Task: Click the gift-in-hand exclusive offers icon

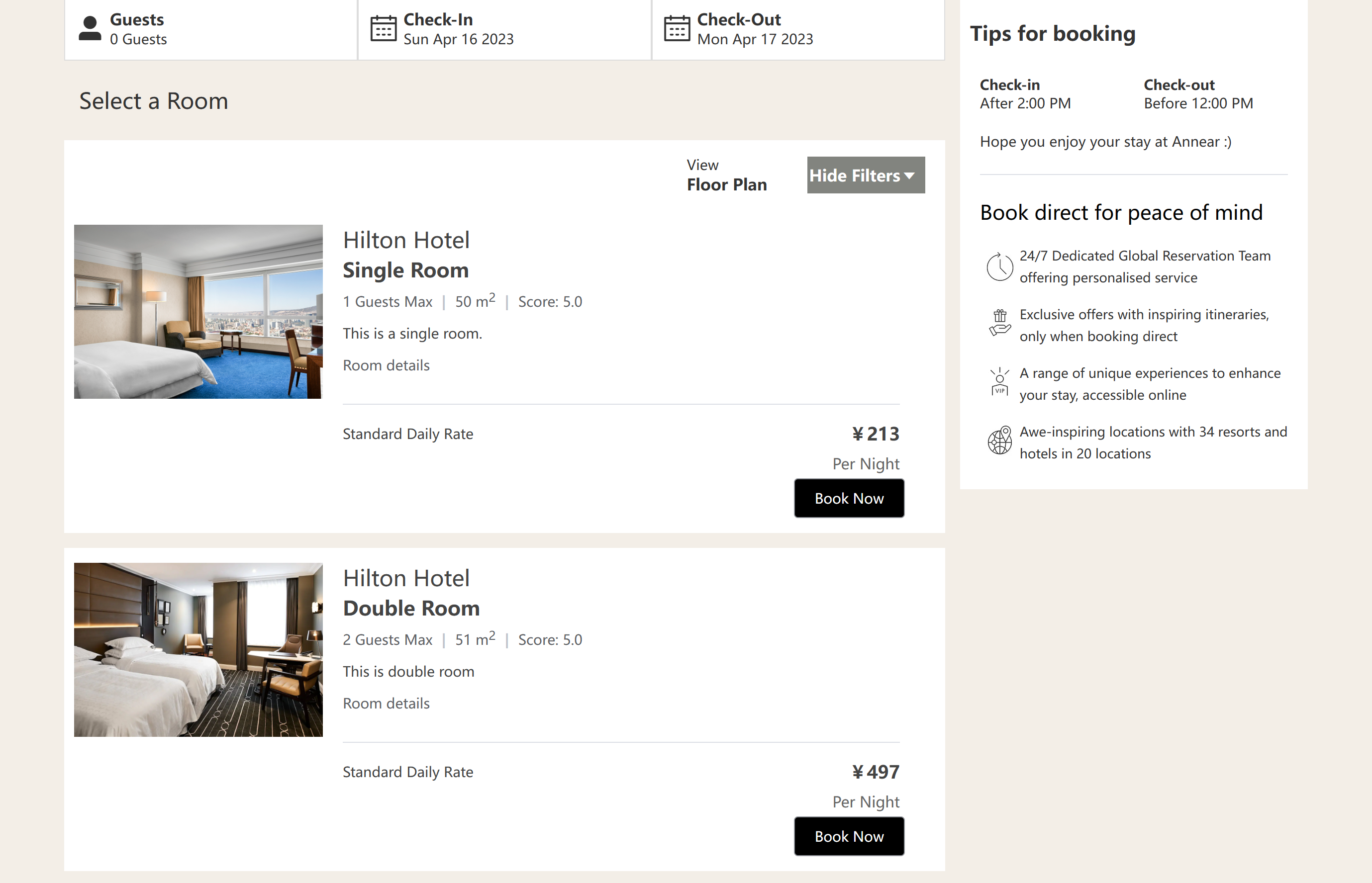Action: coord(1000,322)
